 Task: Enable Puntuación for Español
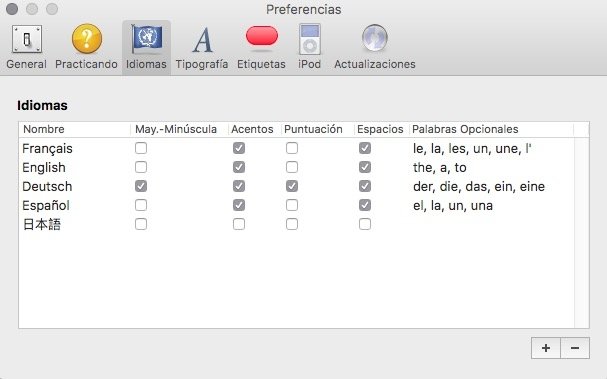click(x=292, y=205)
